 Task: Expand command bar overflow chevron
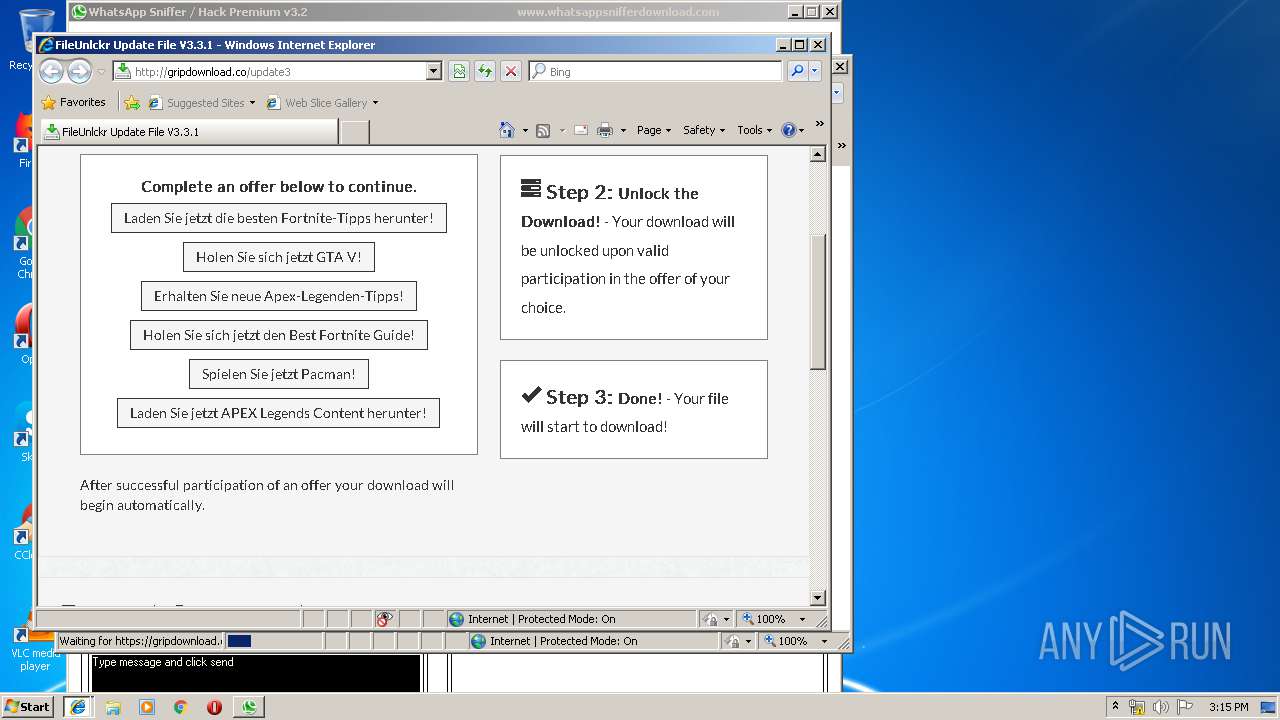pyautogui.click(x=819, y=124)
